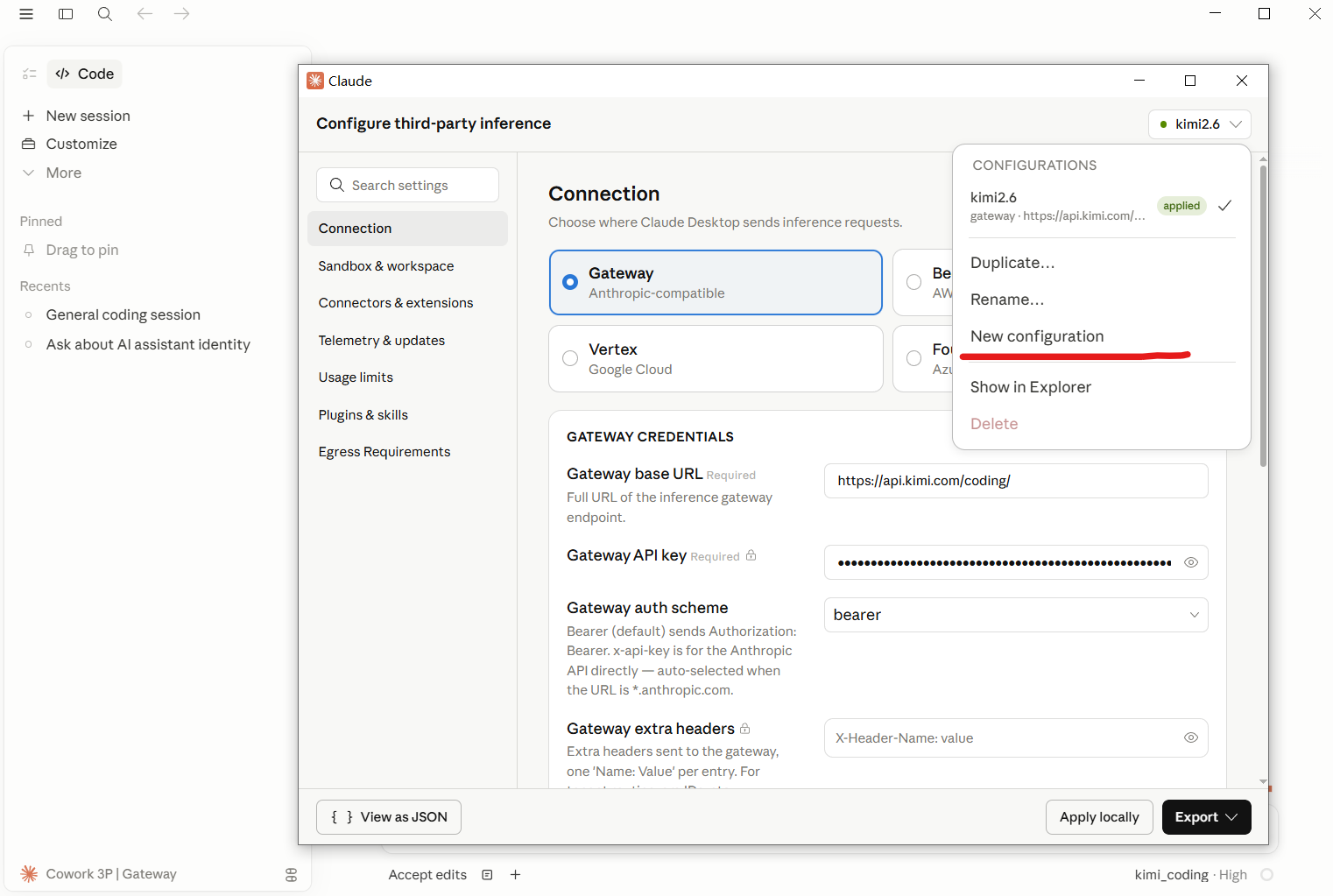
Task: Click the square icon next to Accept edits
Action: tap(488, 874)
